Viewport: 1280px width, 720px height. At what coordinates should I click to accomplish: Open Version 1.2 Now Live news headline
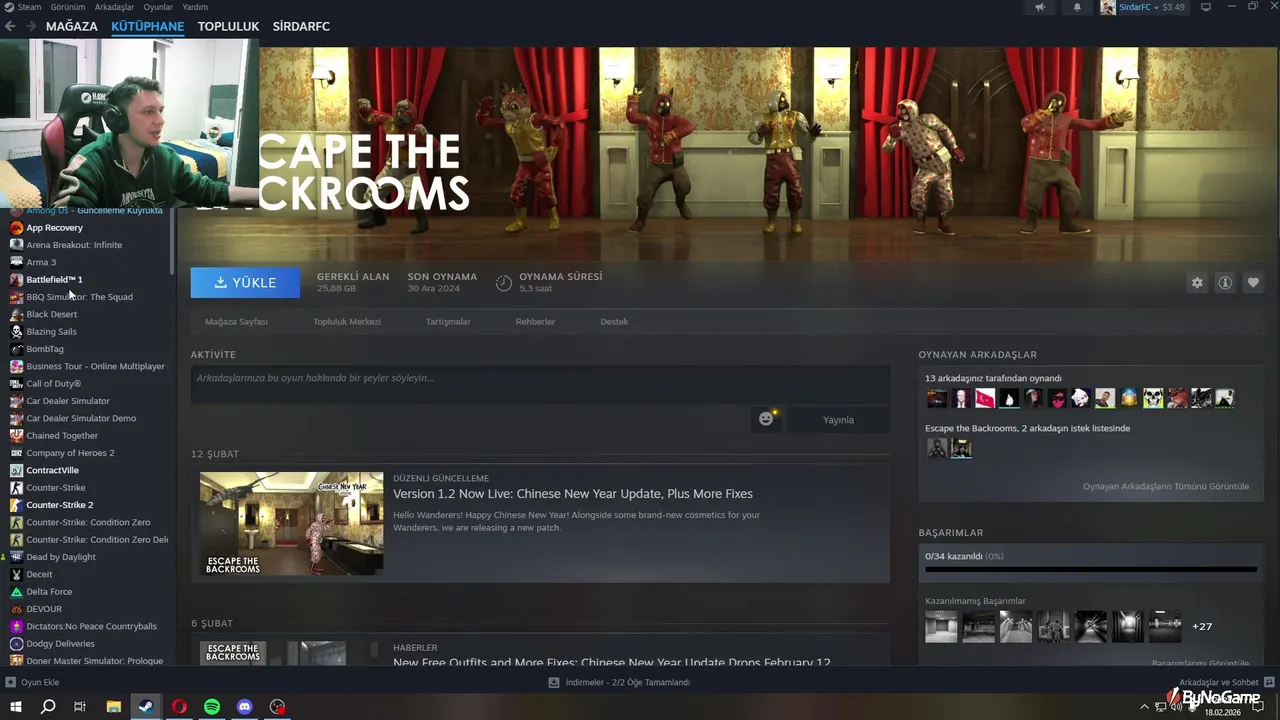[573, 494]
